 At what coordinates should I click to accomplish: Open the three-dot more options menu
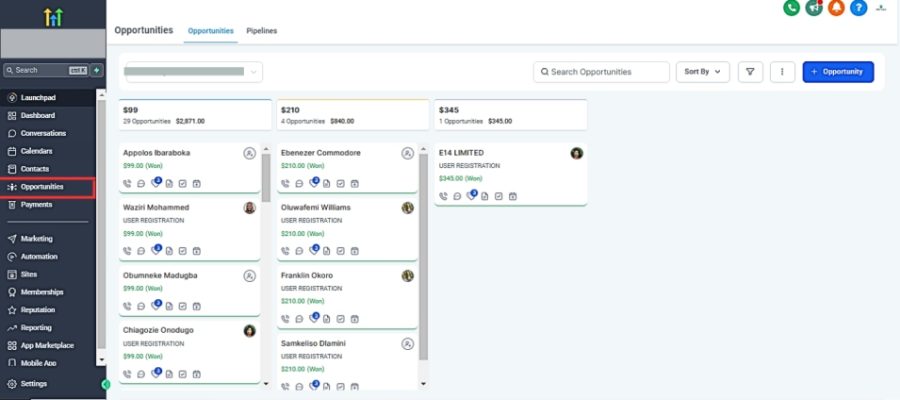tap(782, 72)
